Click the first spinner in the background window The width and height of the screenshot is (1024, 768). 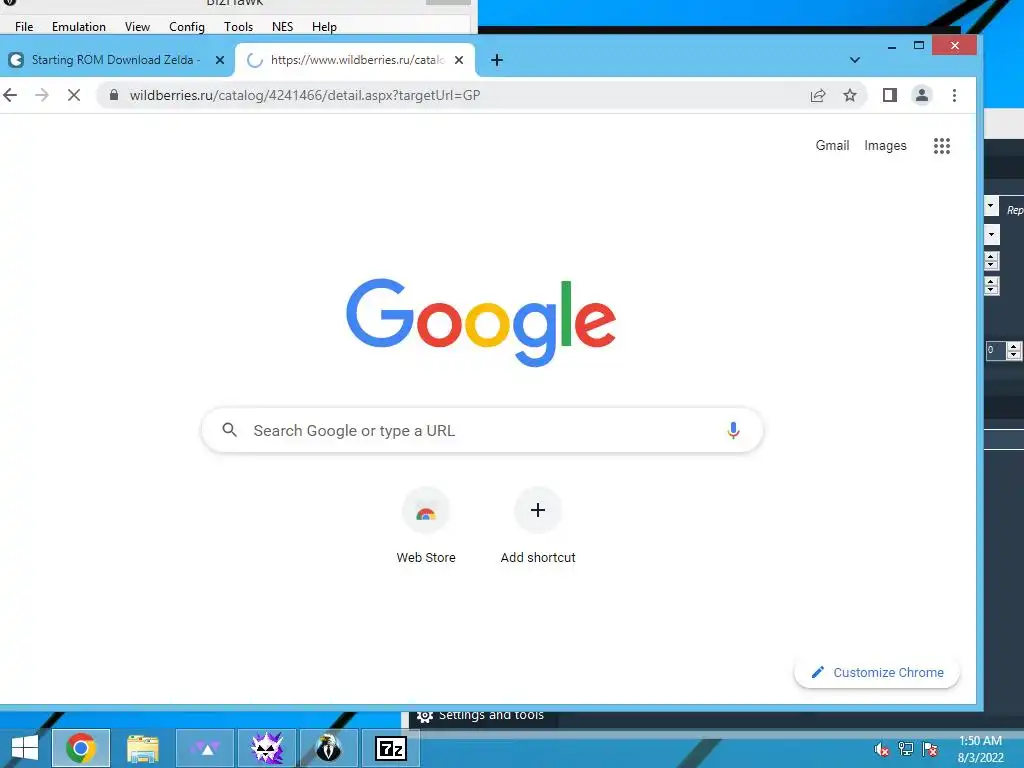(991, 261)
